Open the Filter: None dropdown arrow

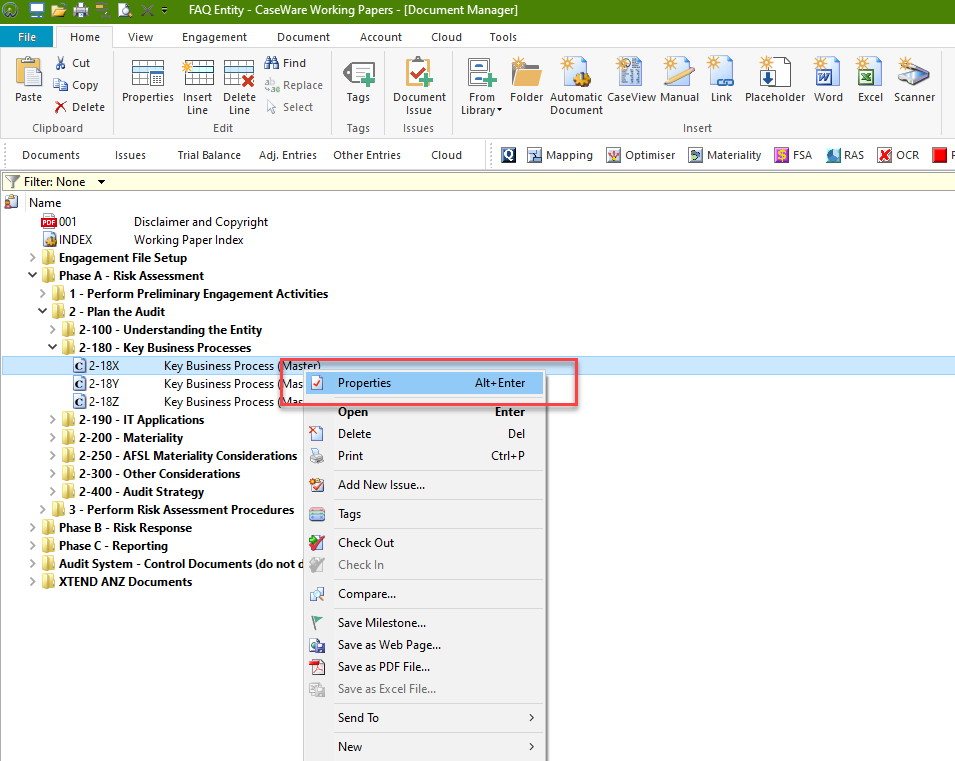102,182
